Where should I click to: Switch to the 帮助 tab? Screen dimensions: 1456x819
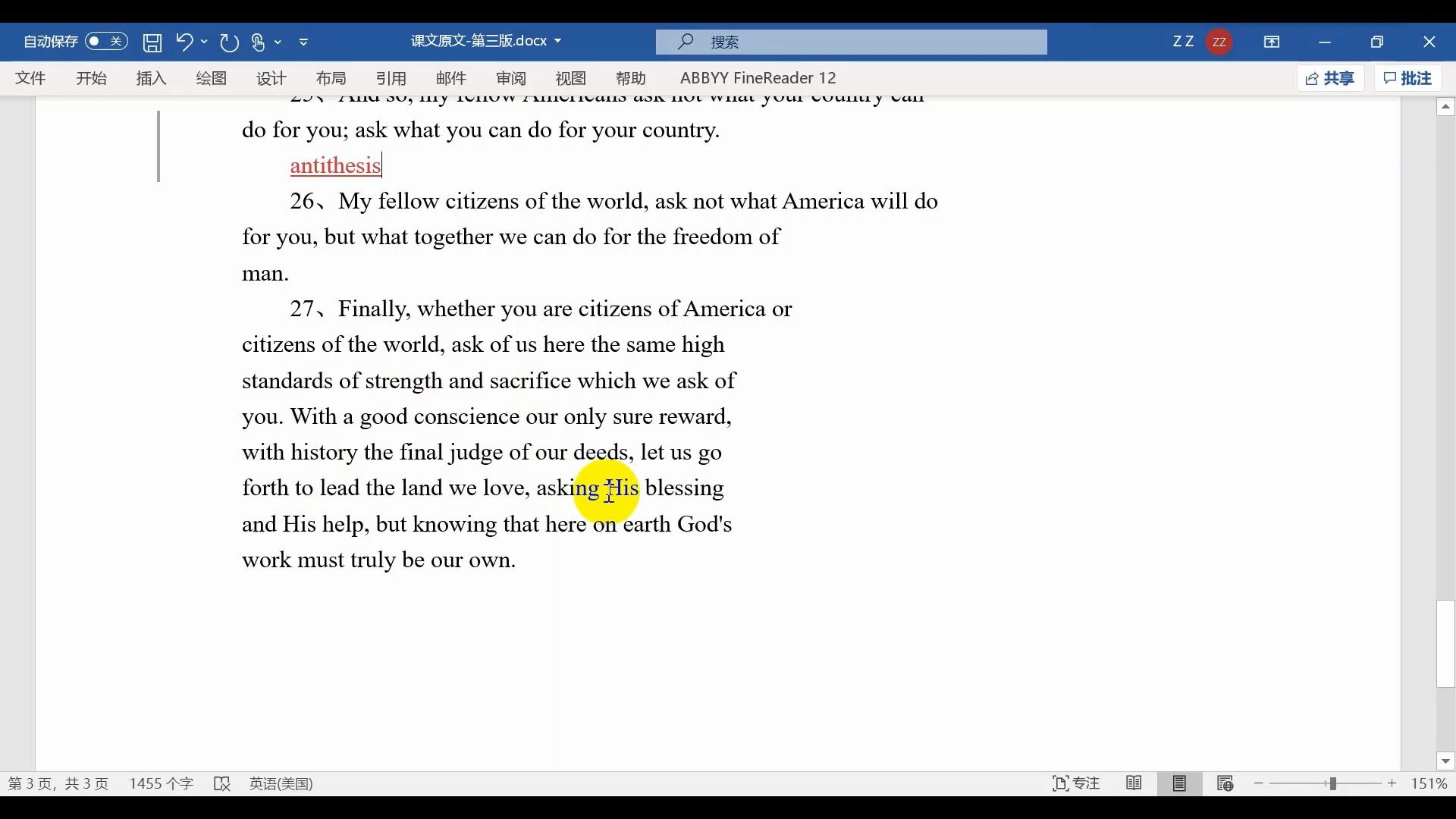tap(631, 78)
